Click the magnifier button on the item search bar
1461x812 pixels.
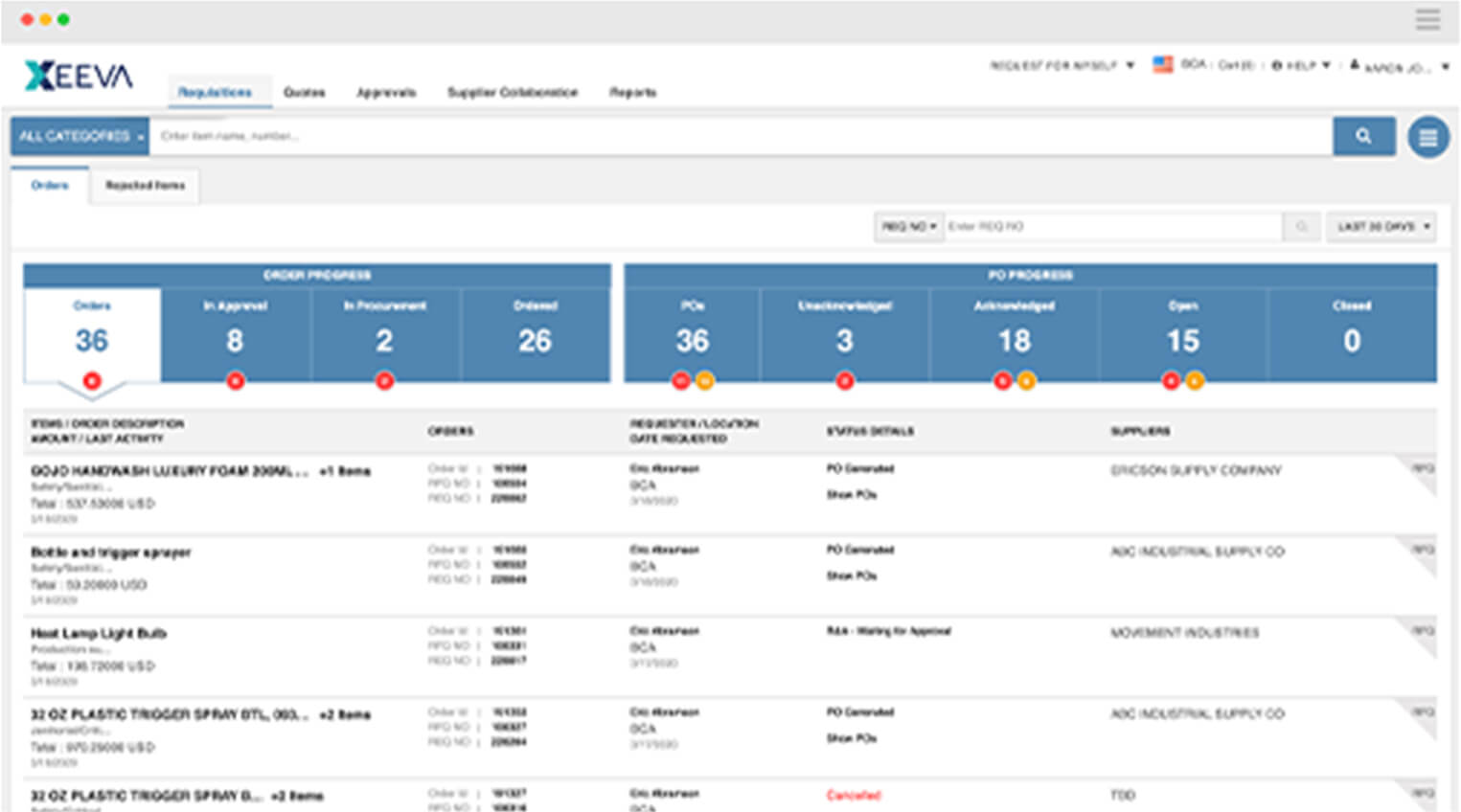(x=1363, y=136)
